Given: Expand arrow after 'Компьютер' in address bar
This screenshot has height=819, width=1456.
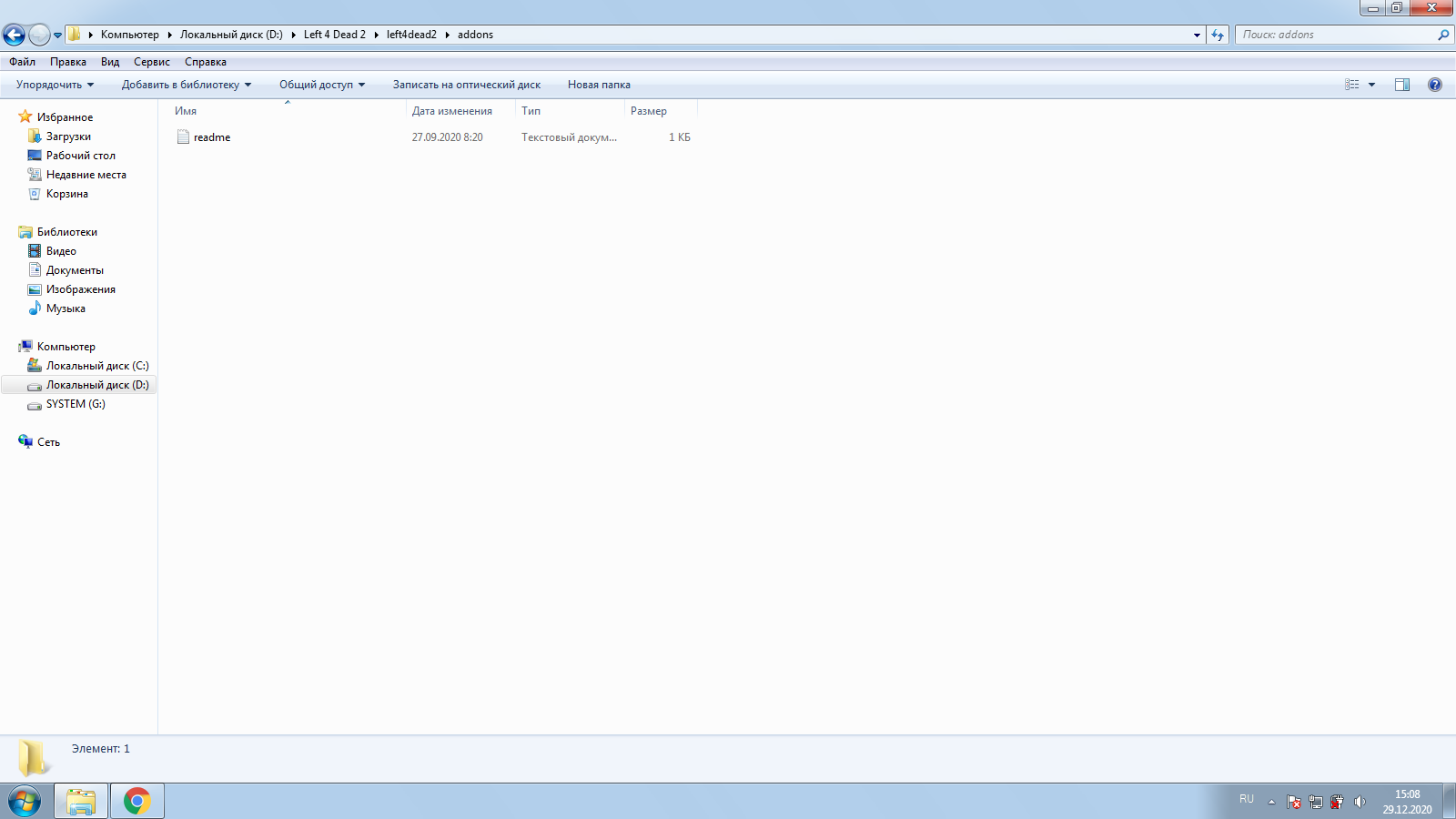Looking at the screenshot, I should (x=169, y=35).
